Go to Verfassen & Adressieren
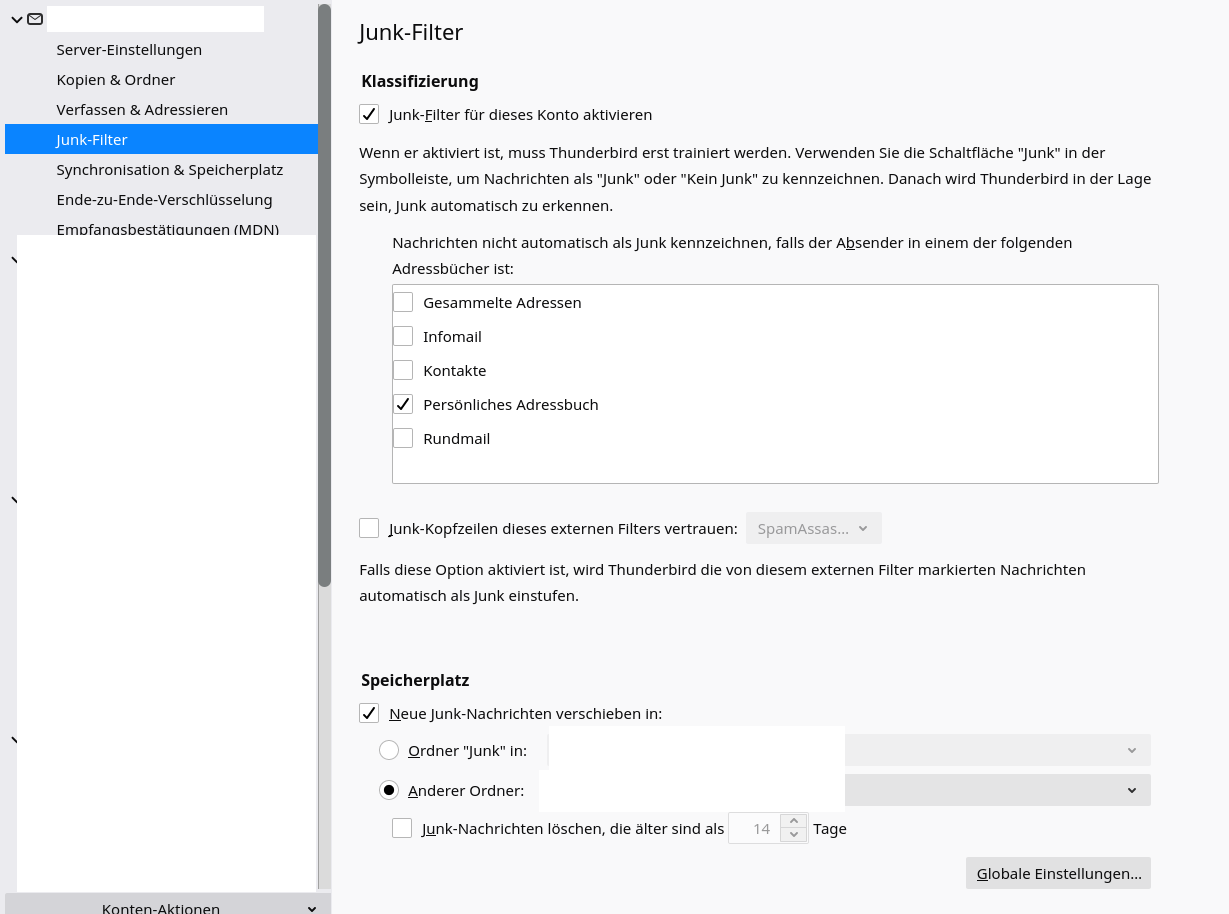 (x=142, y=110)
